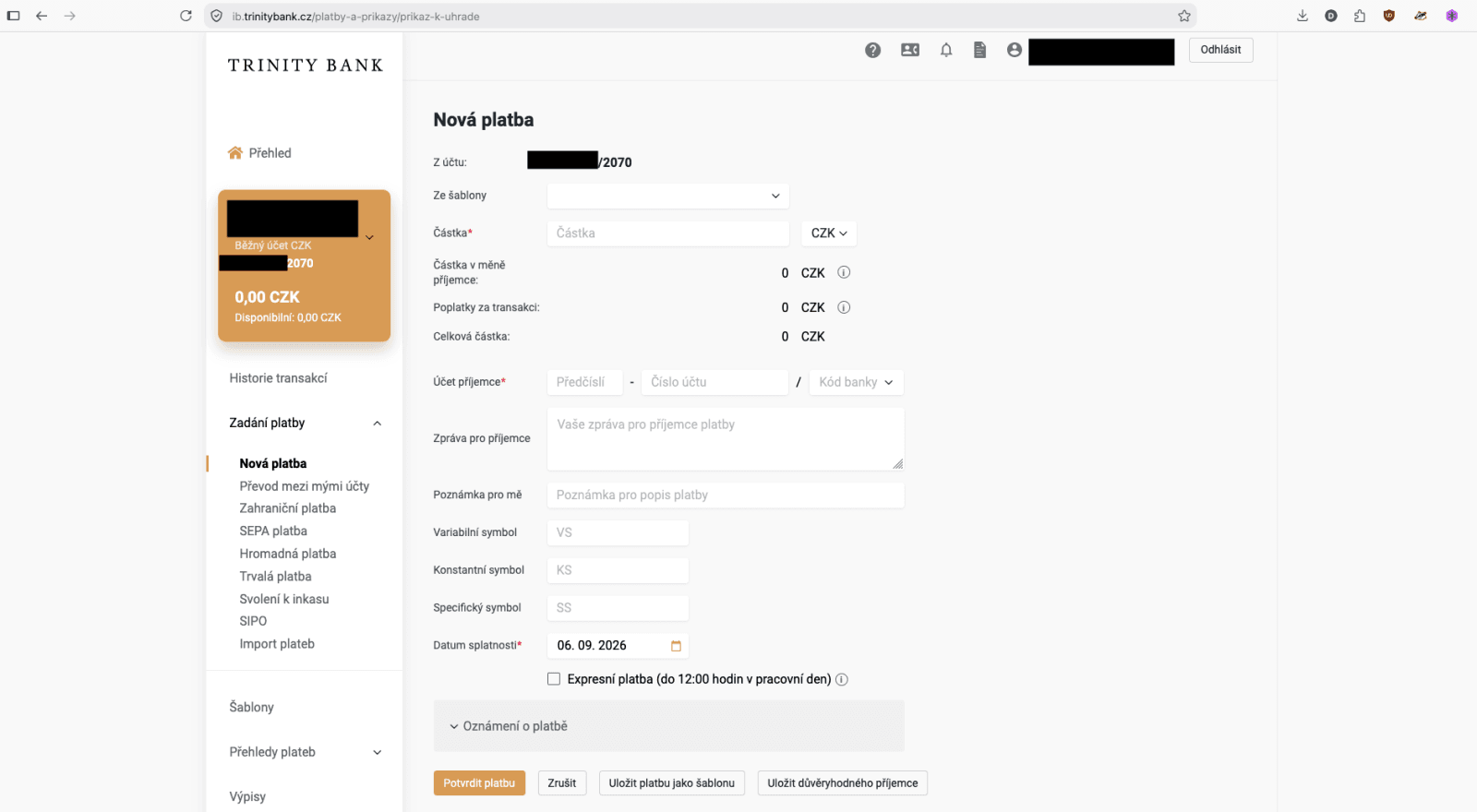The width and height of the screenshot is (1477, 812).
Task: Open the Ze šablony dropdown
Action: (x=667, y=196)
